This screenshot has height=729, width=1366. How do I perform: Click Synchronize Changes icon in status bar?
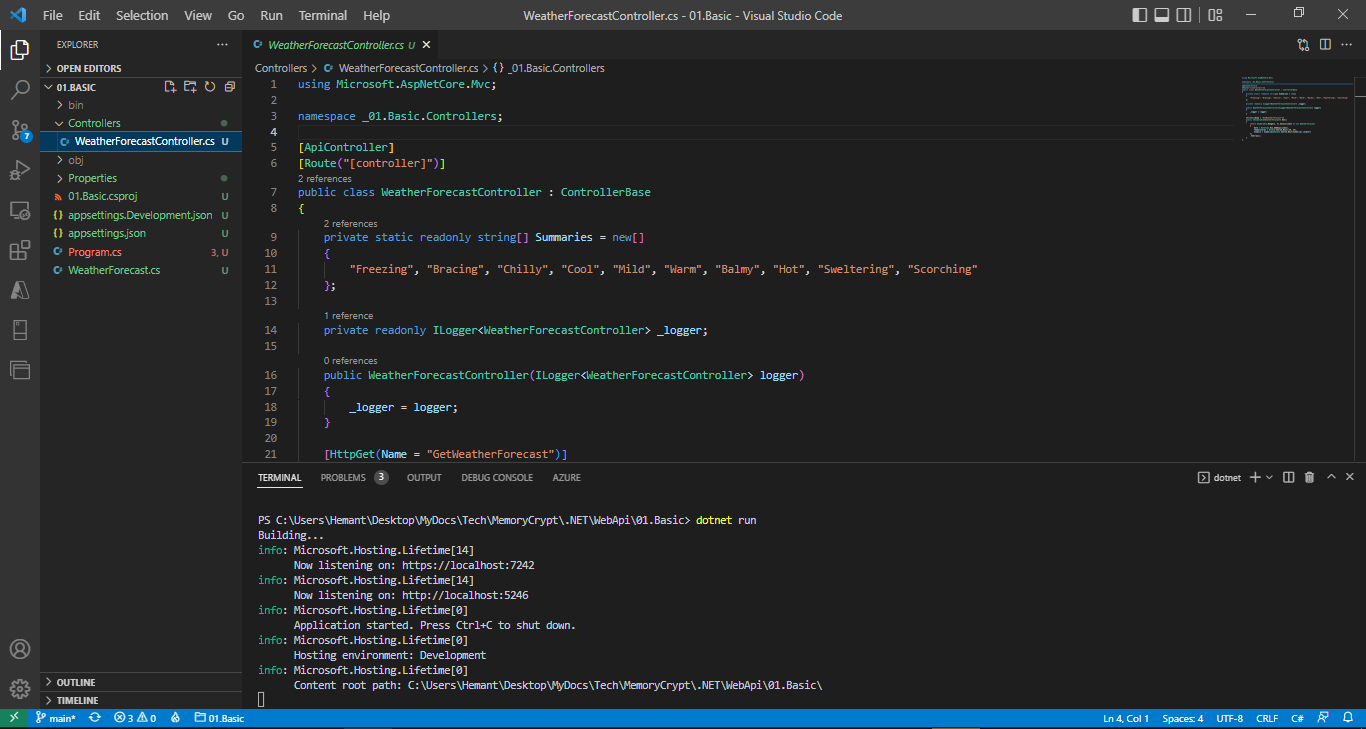95,718
